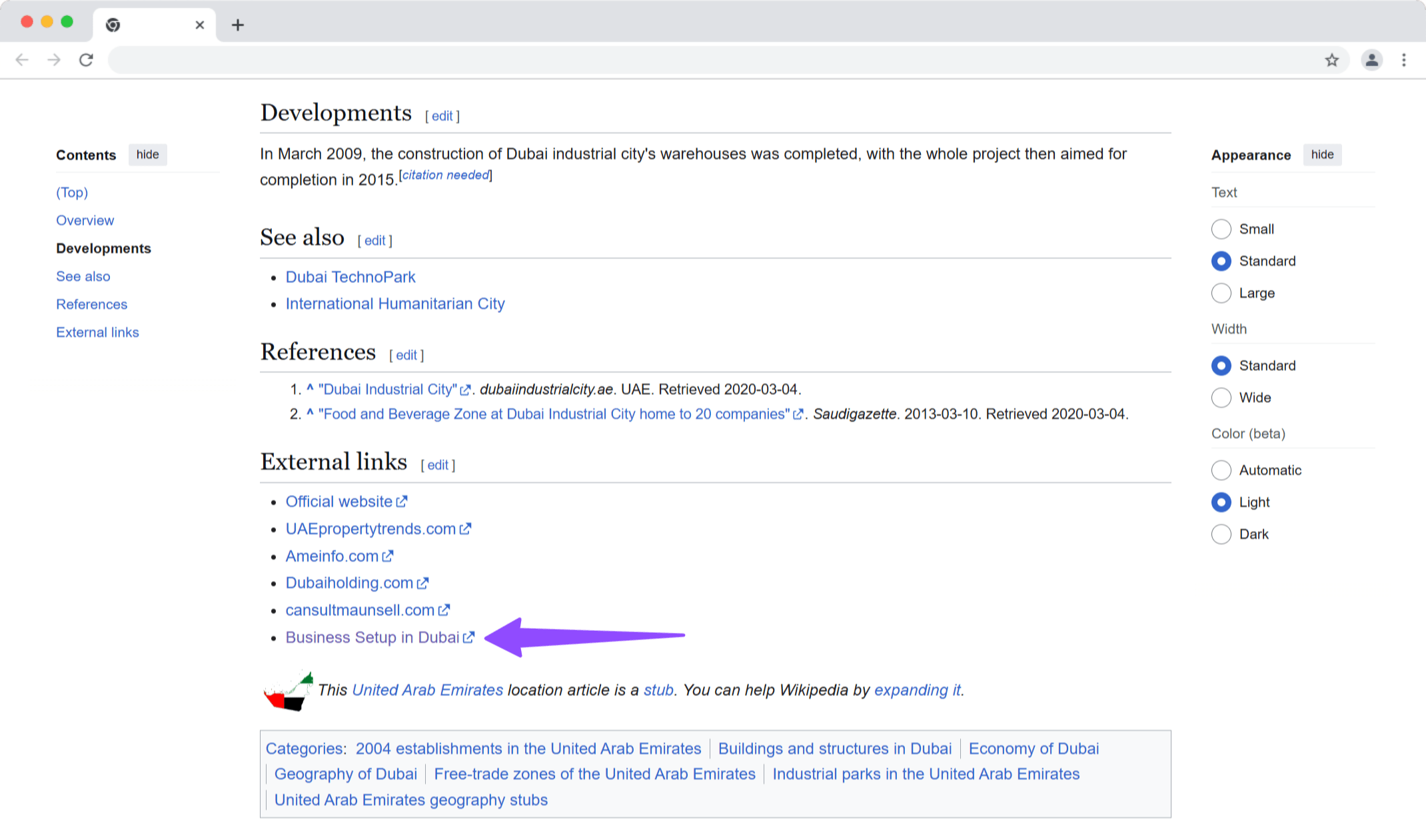
Task: Reload the page with refresh icon
Action: click(x=86, y=60)
